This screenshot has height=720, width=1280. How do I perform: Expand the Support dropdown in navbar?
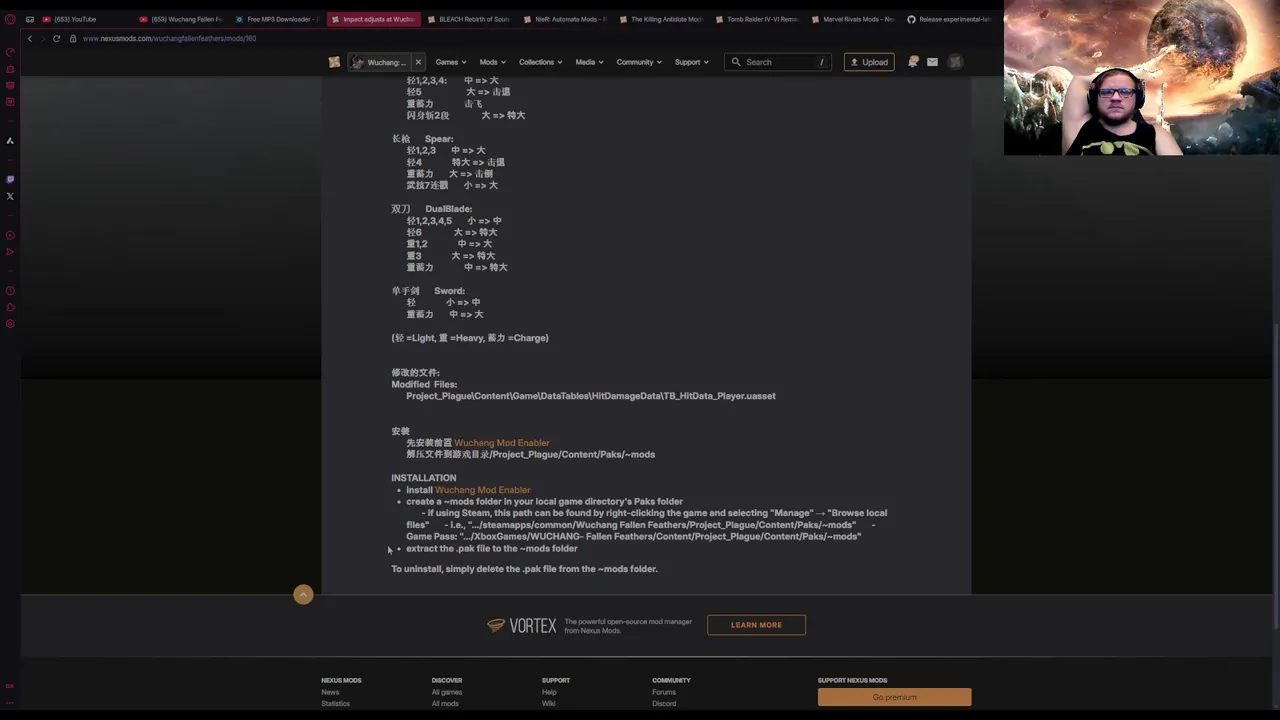pos(691,62)
